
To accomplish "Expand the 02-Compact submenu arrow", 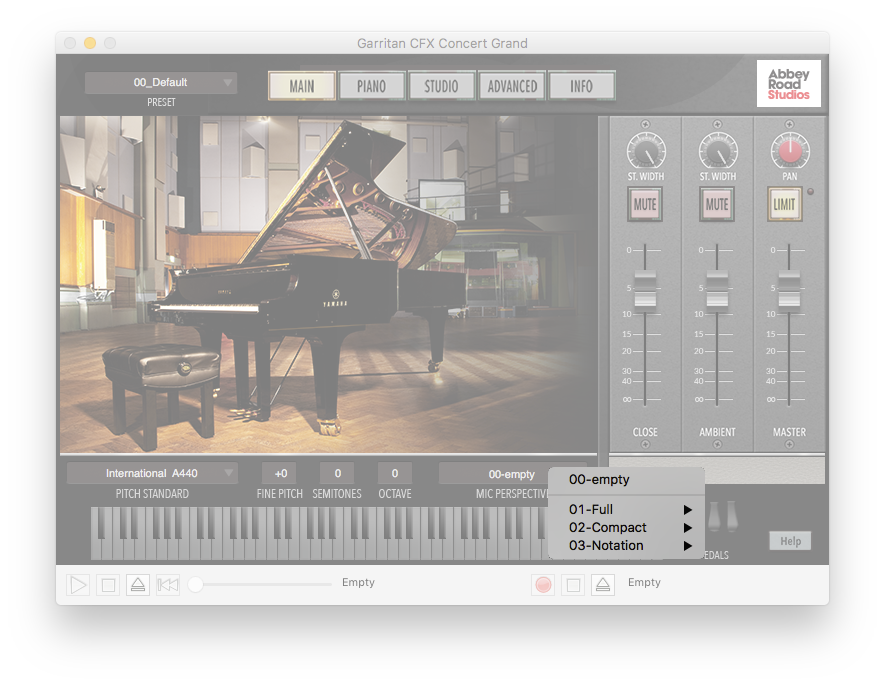I will pos(687,528).
